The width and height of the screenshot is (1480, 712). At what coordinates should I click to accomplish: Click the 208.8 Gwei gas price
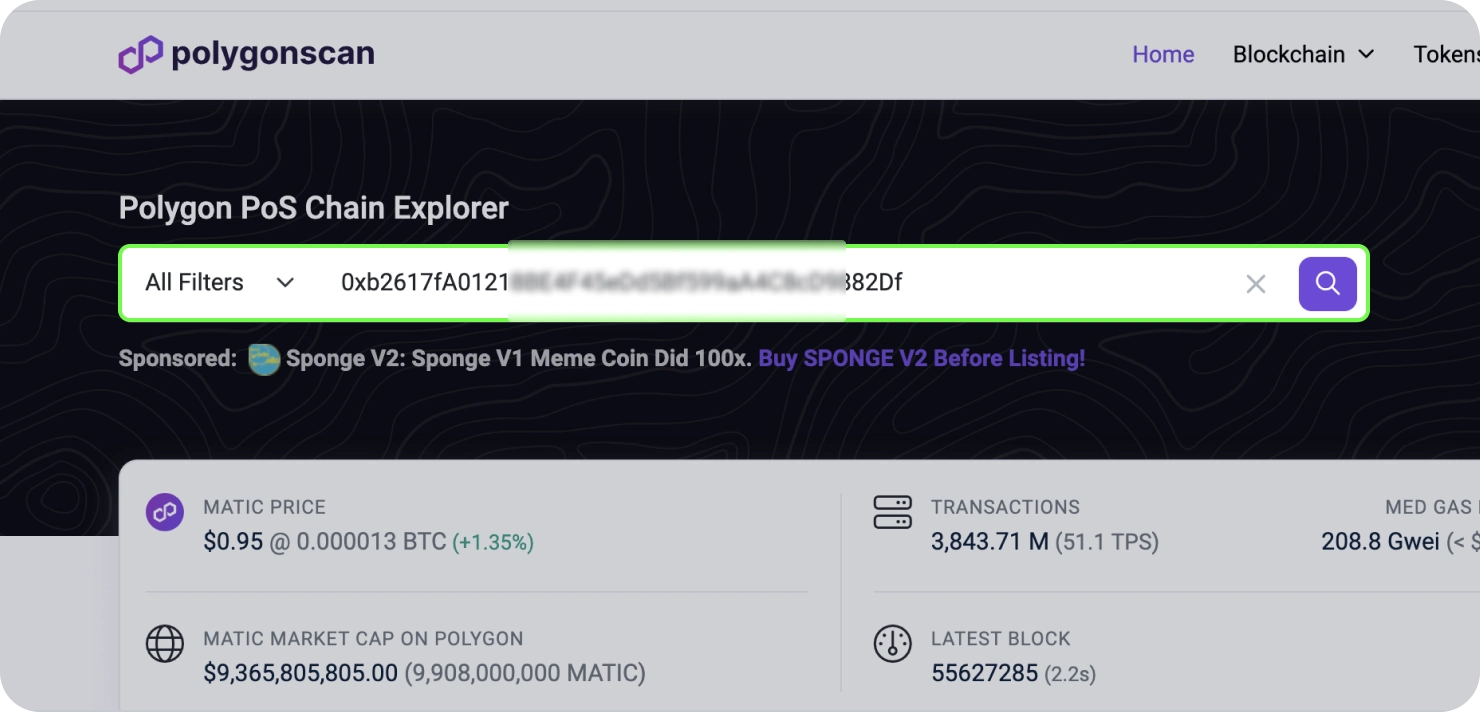click(x=1380, y=542)
